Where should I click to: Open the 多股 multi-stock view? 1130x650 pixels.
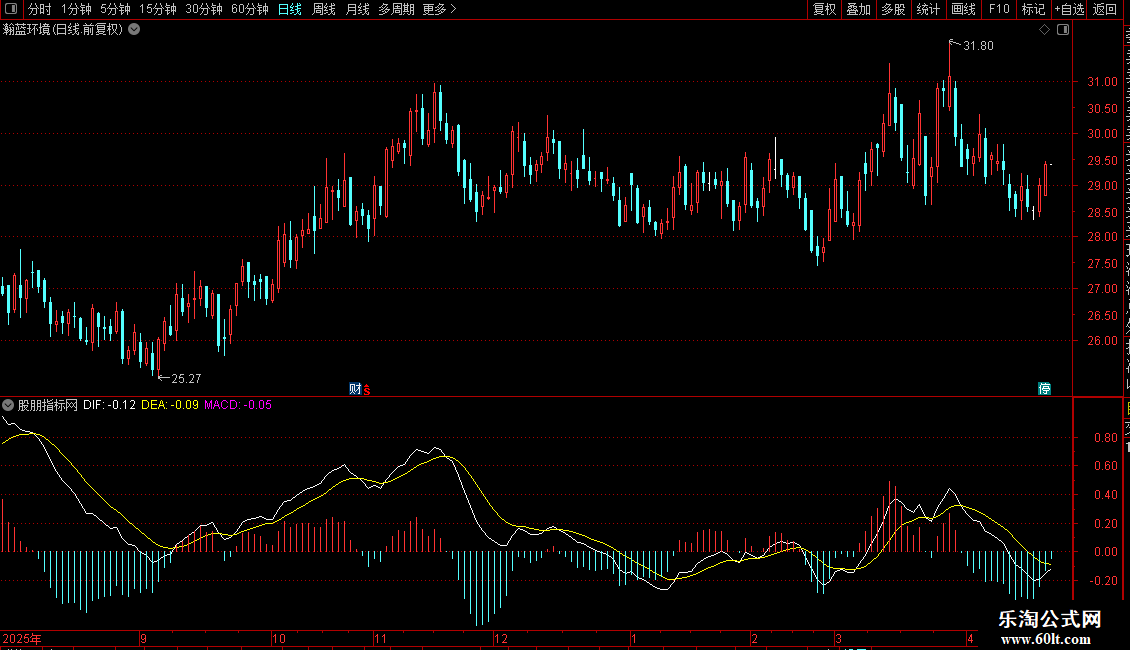(x=893, y=9)
